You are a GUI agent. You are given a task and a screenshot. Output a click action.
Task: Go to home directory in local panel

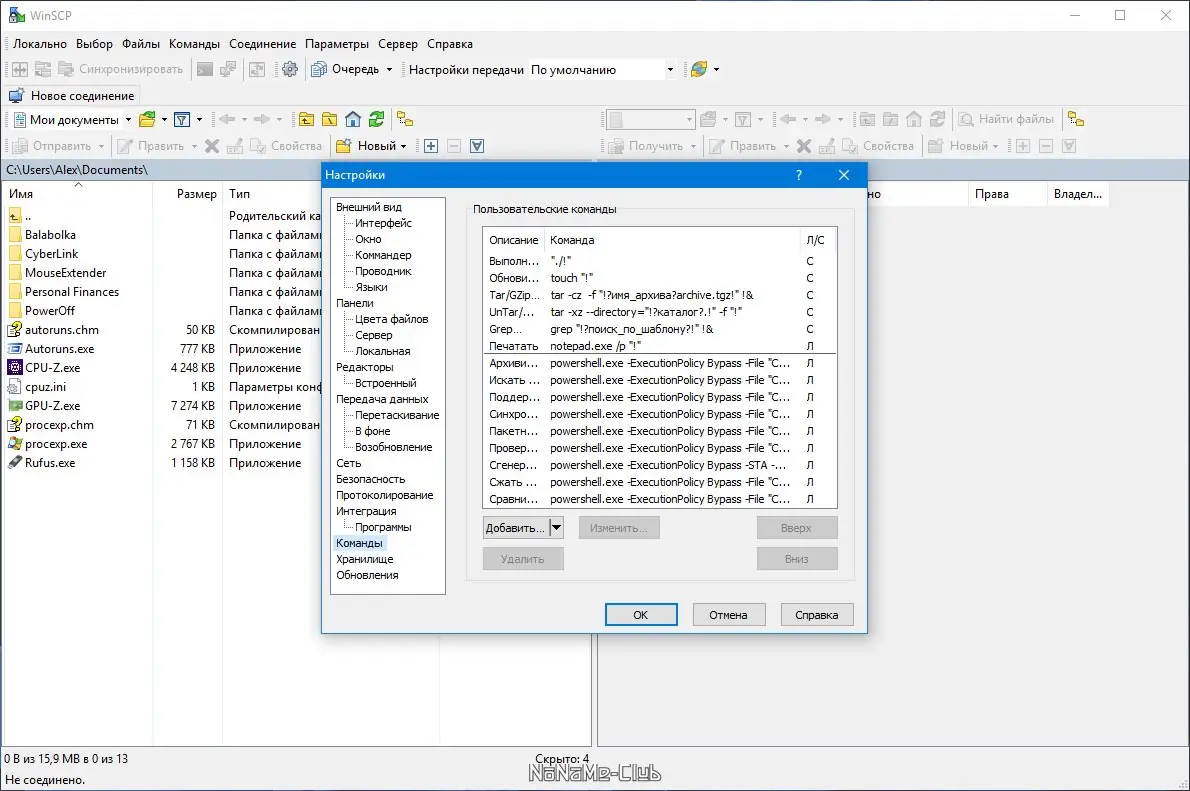[353, 119]
